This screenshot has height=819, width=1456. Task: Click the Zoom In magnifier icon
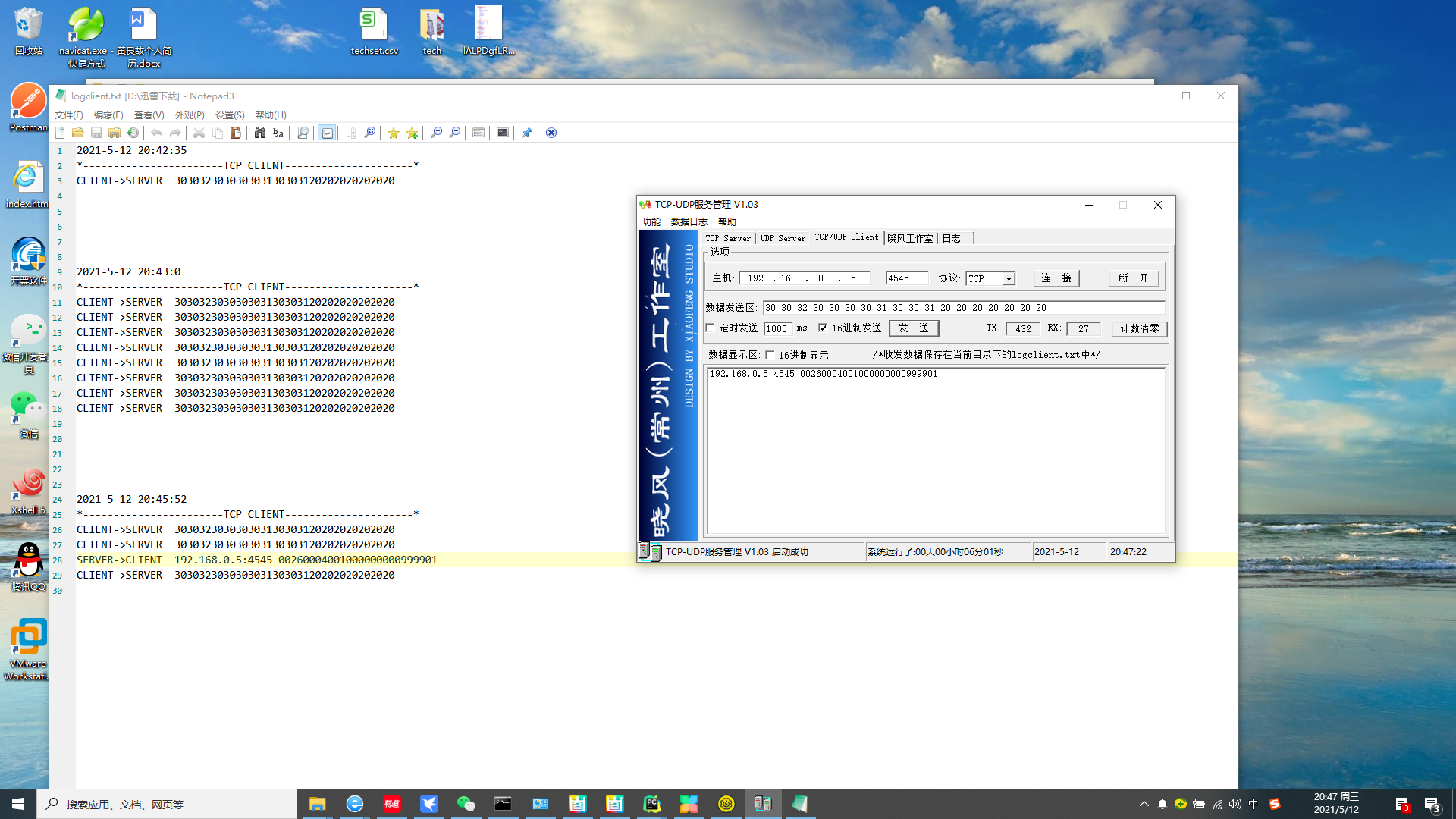(x=436, y=133)
